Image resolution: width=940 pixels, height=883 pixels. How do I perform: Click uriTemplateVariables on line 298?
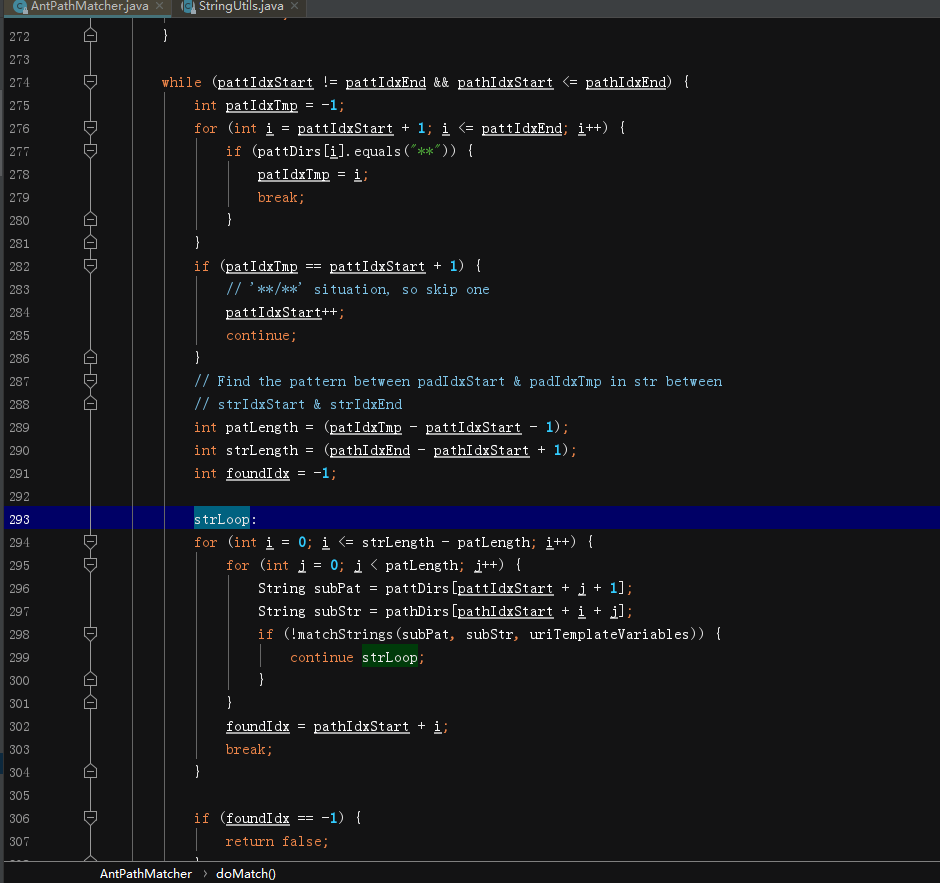point(610,634)
